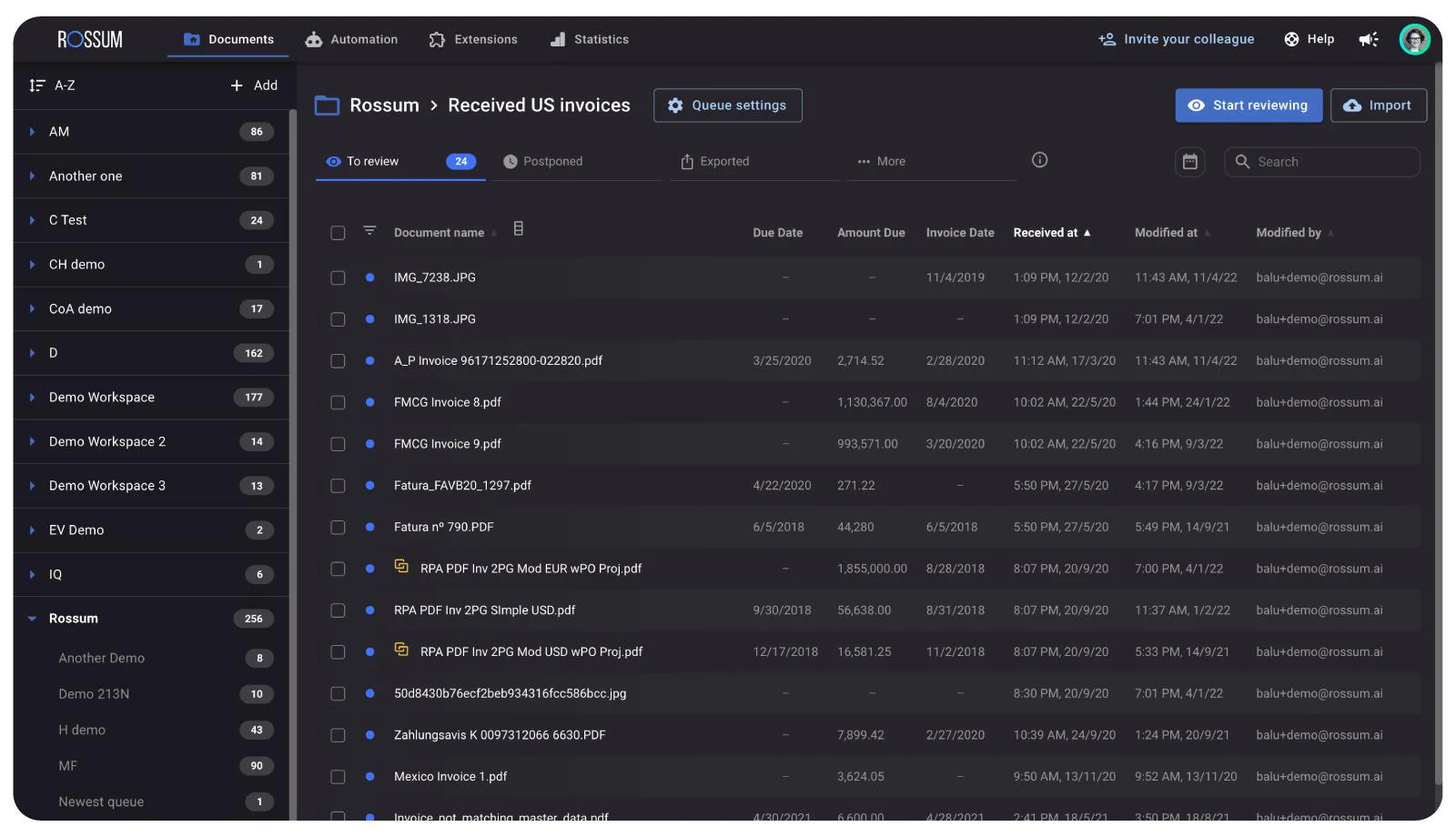Expand the EV Demo workspace
The width and height of the screenshot is (1456, 837).
coord(32,530)
